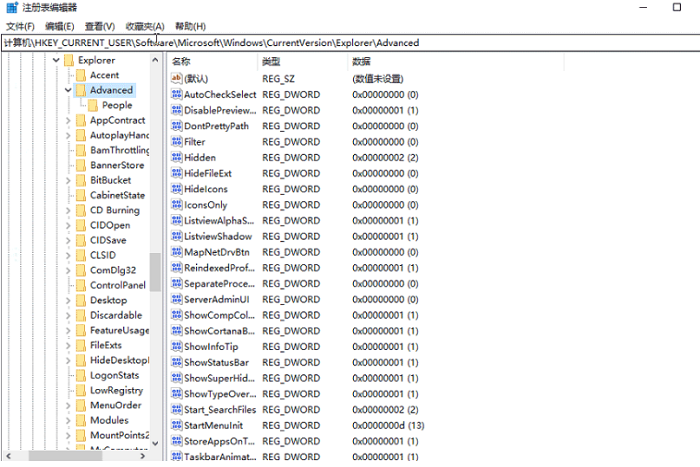Click the registry path address bar
This screenshot has width=700, height=467.
(x=350, y=43)
